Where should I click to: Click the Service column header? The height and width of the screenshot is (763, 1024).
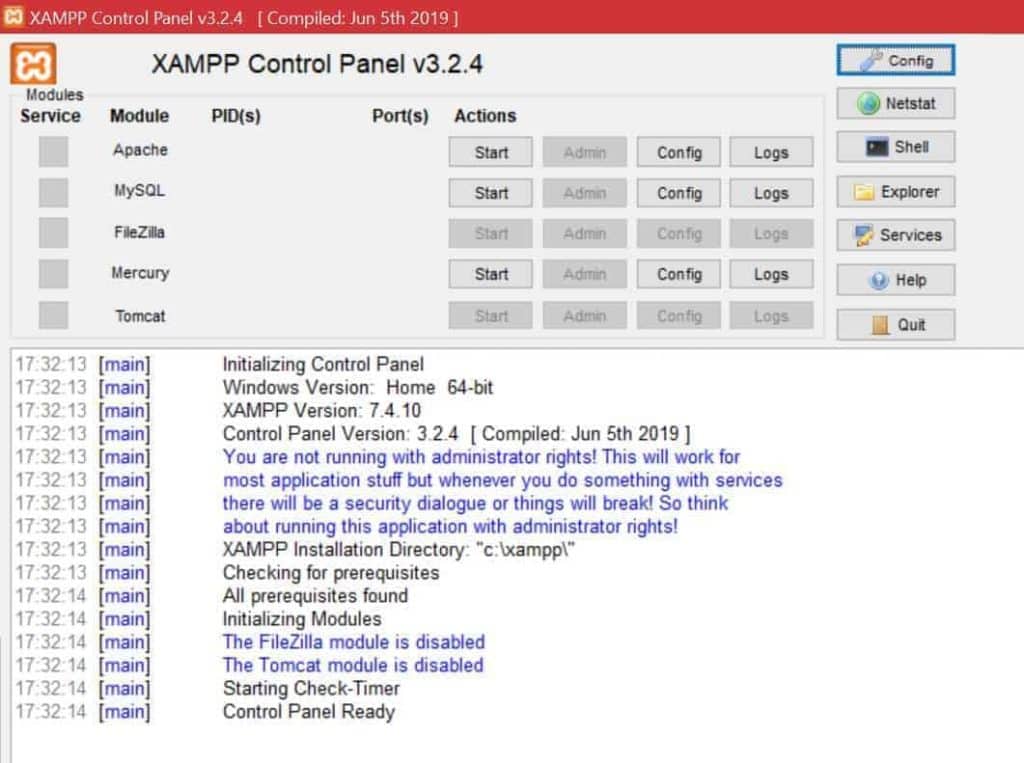50,116
